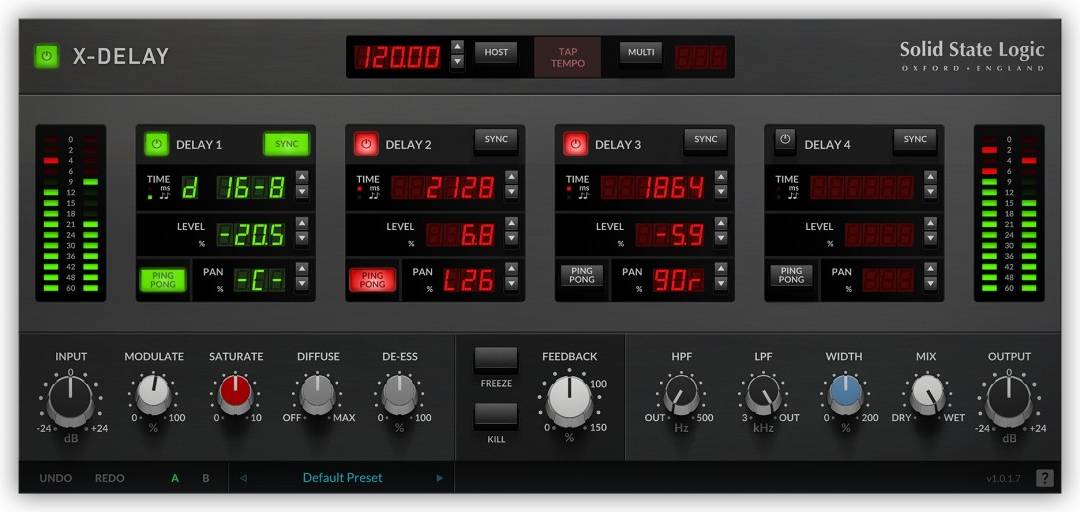
Task: Click the 120.00 tempo display
Action: click(399, 57)
